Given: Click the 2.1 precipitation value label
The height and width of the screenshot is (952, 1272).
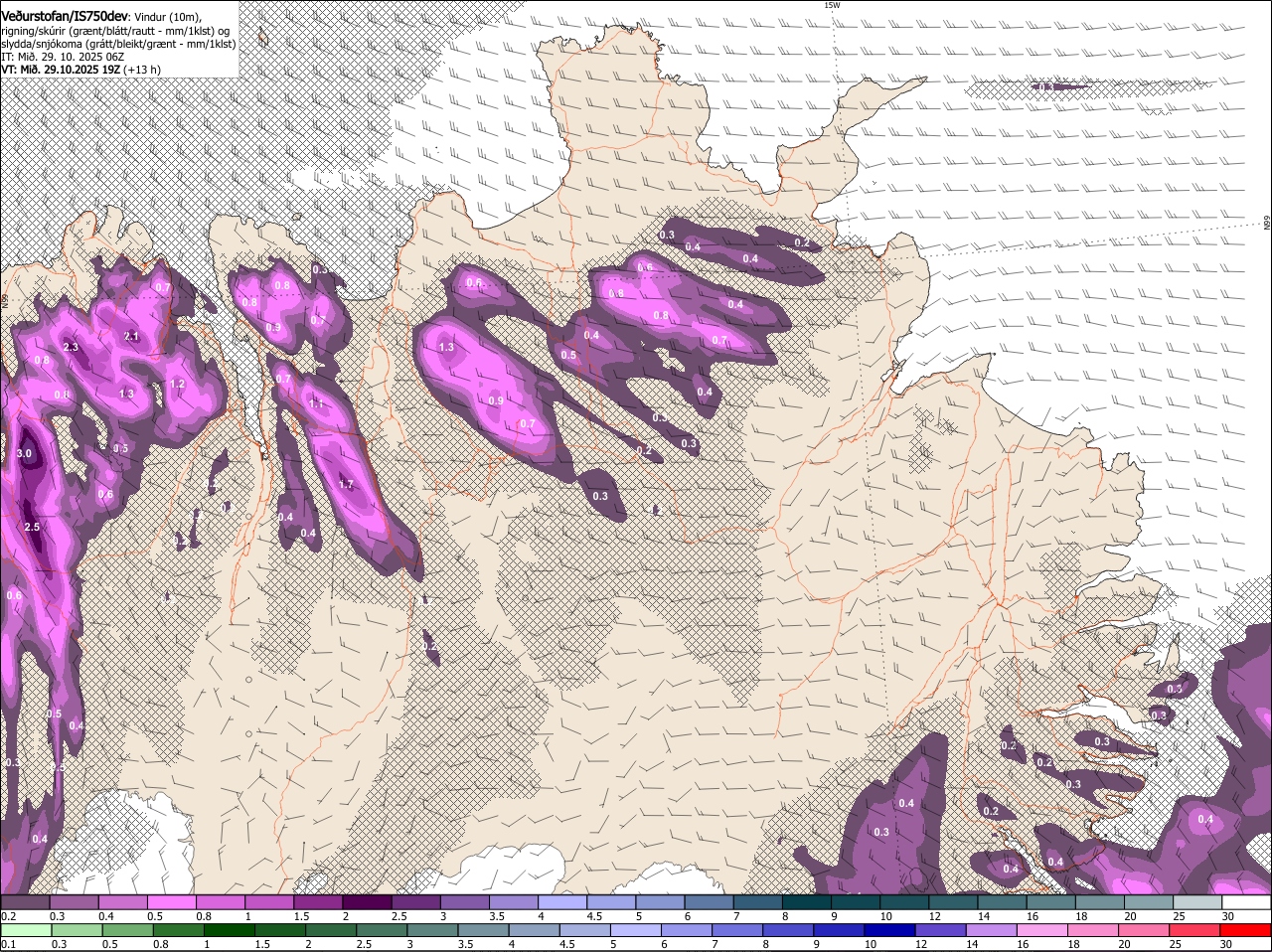Looking at the screenshot, I should click(131, 337).
